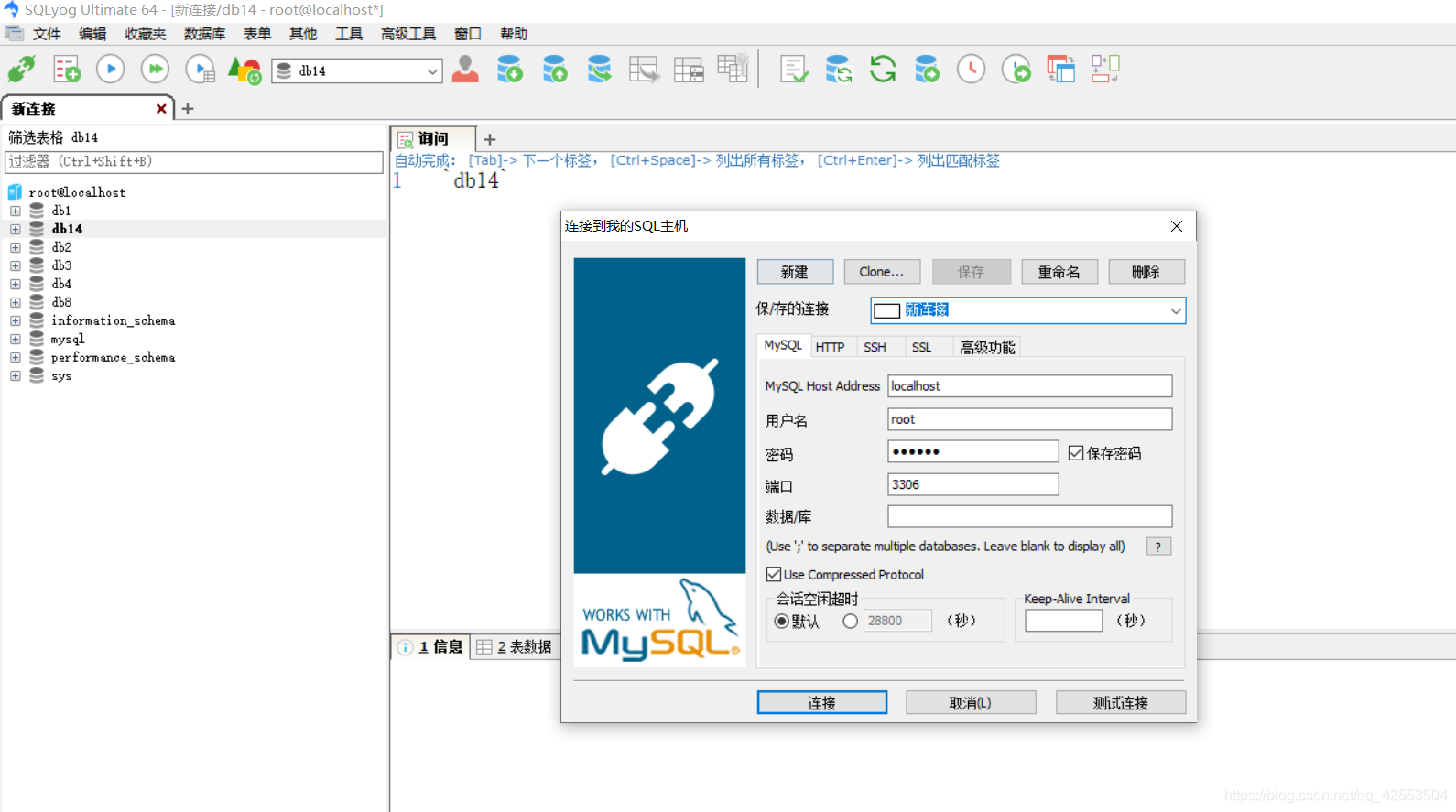Expand the information_schema node
Image resolution: width=1456 pixels, height=812 pixels.
(x=16, y=320)
